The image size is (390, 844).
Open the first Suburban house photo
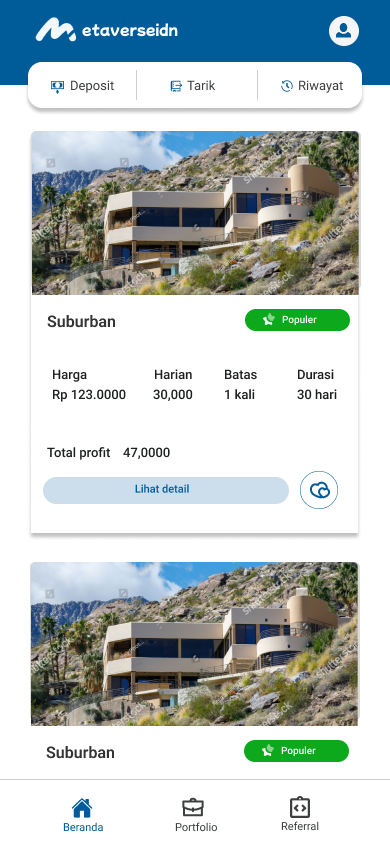(x=195, y=213)
